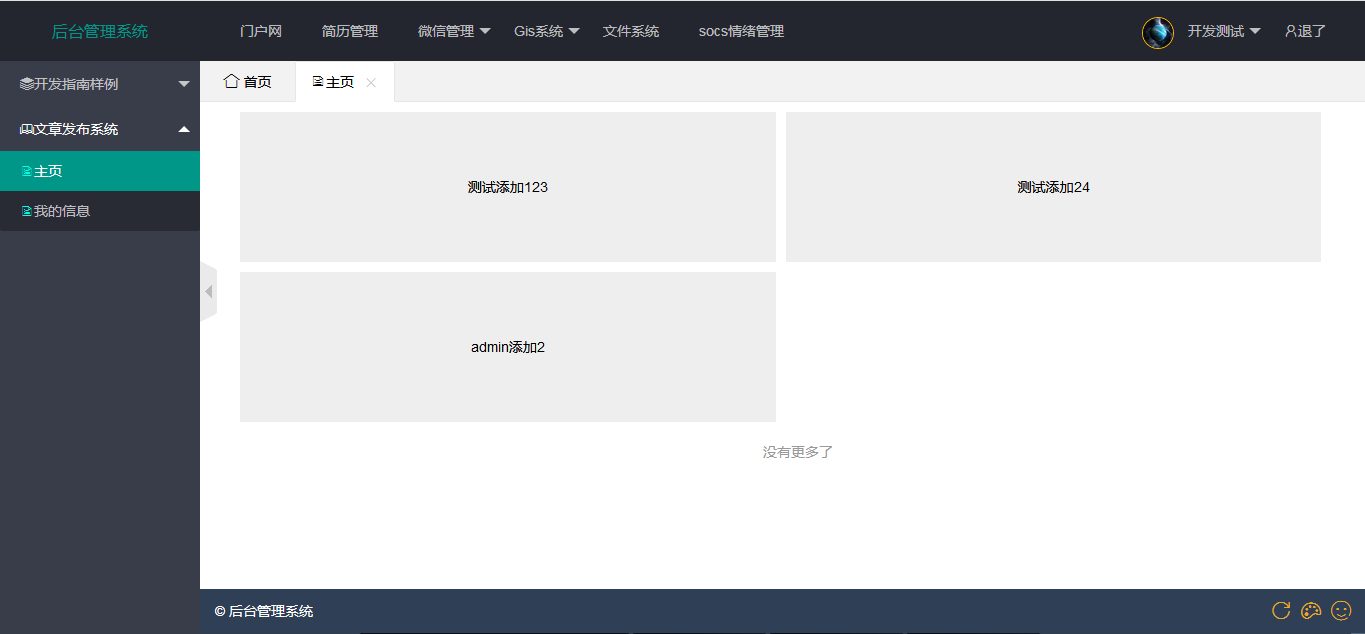Switch to the 首页 tab
The image size is (1365, 634).
click(x=247, y=82)
